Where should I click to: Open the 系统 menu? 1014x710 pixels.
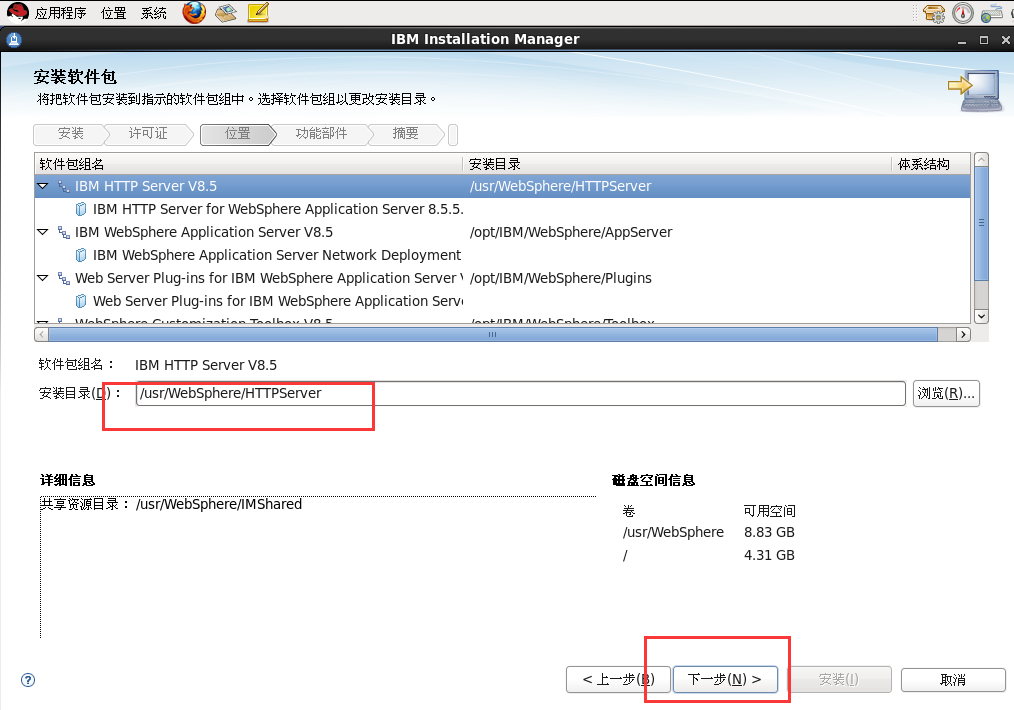(x=154, y=13)
